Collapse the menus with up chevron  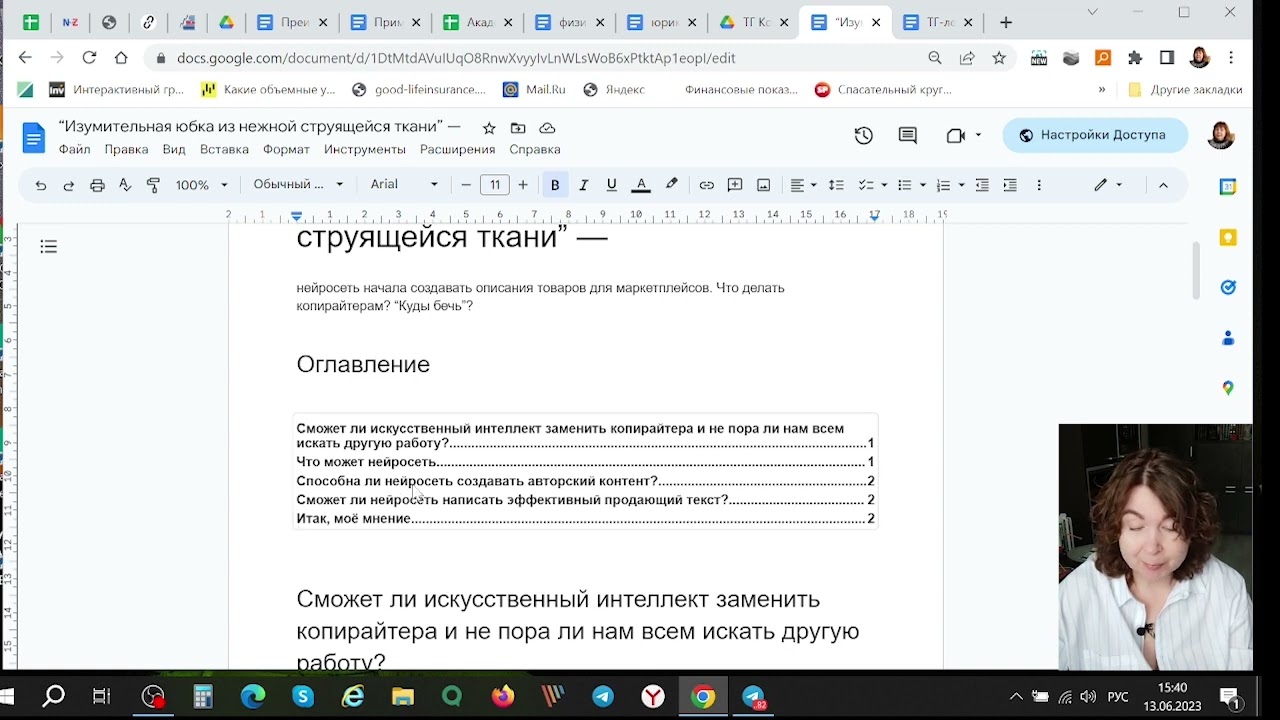[1163, 185]
